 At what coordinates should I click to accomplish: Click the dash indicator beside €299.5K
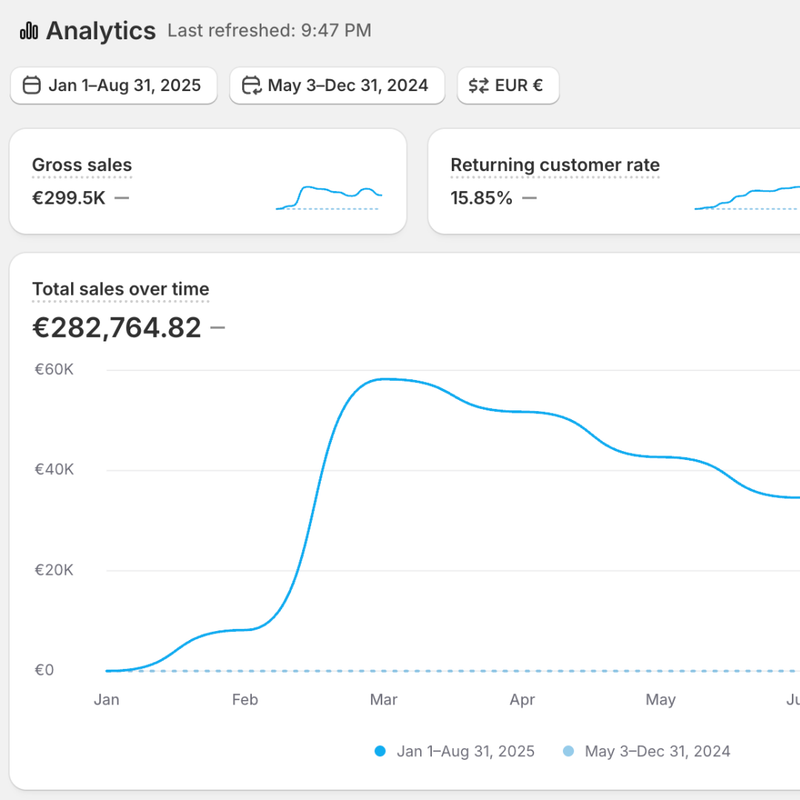coord(122,198)
